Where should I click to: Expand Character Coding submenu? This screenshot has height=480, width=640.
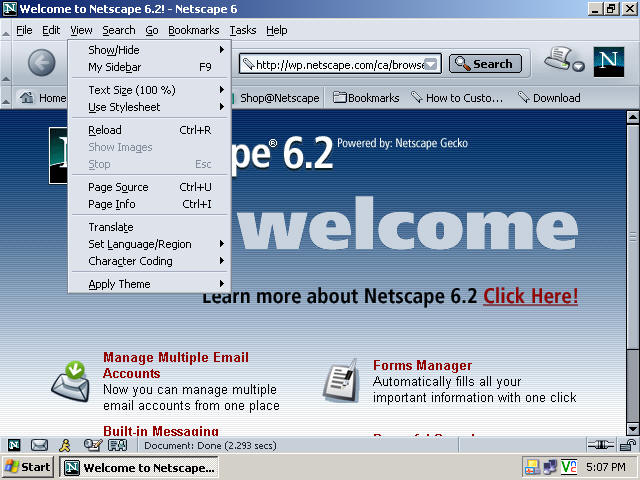point(149,261)
